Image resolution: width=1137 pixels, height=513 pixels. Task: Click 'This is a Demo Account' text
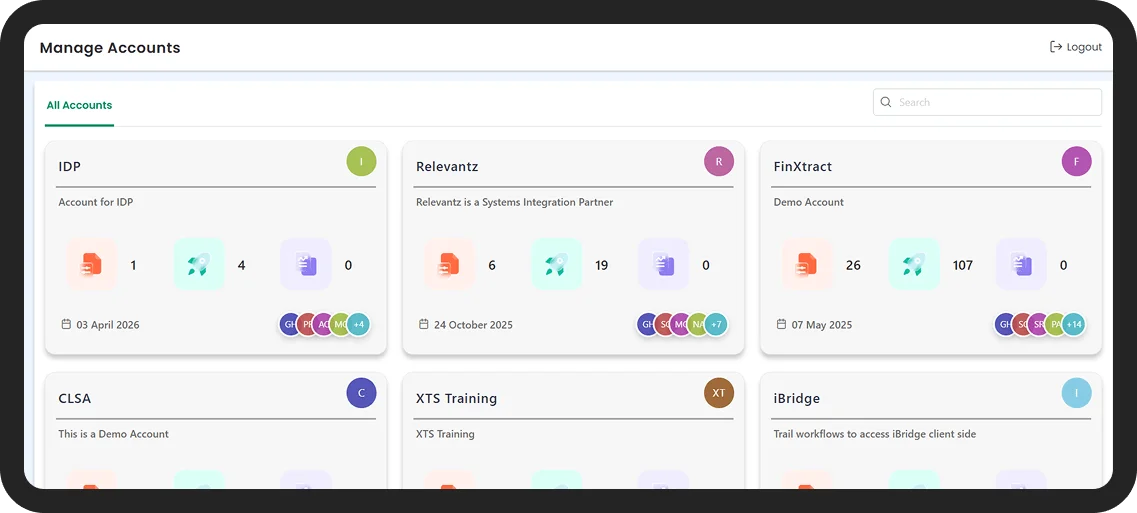113,434
